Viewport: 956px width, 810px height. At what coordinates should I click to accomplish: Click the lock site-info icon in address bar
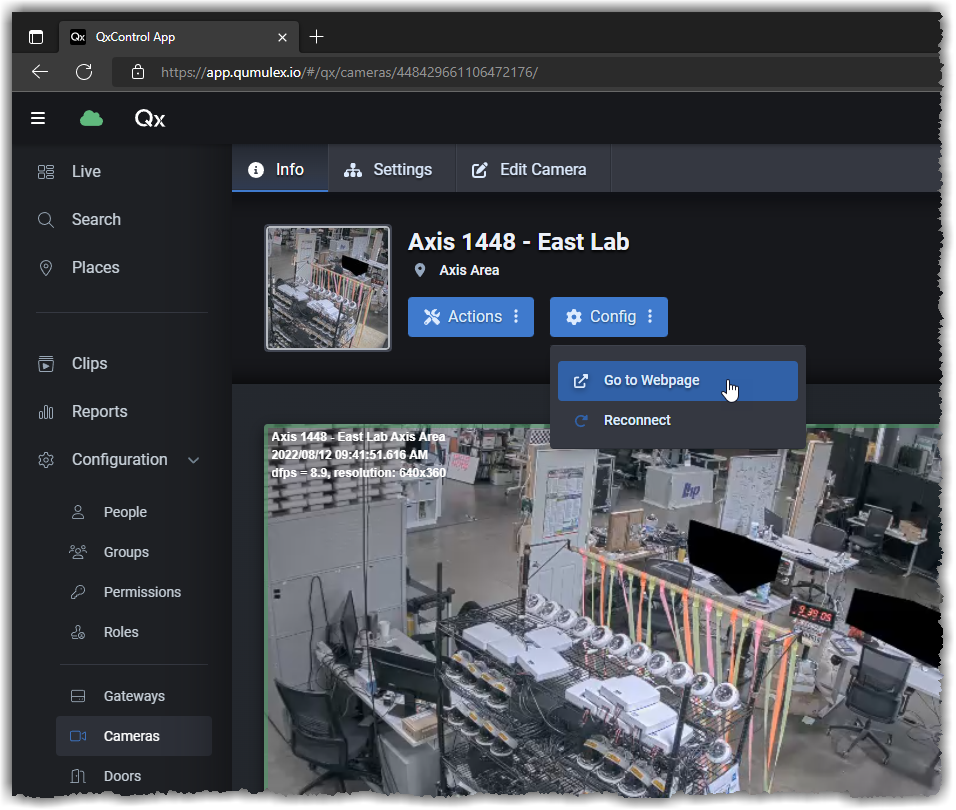[x=138, y=72]
